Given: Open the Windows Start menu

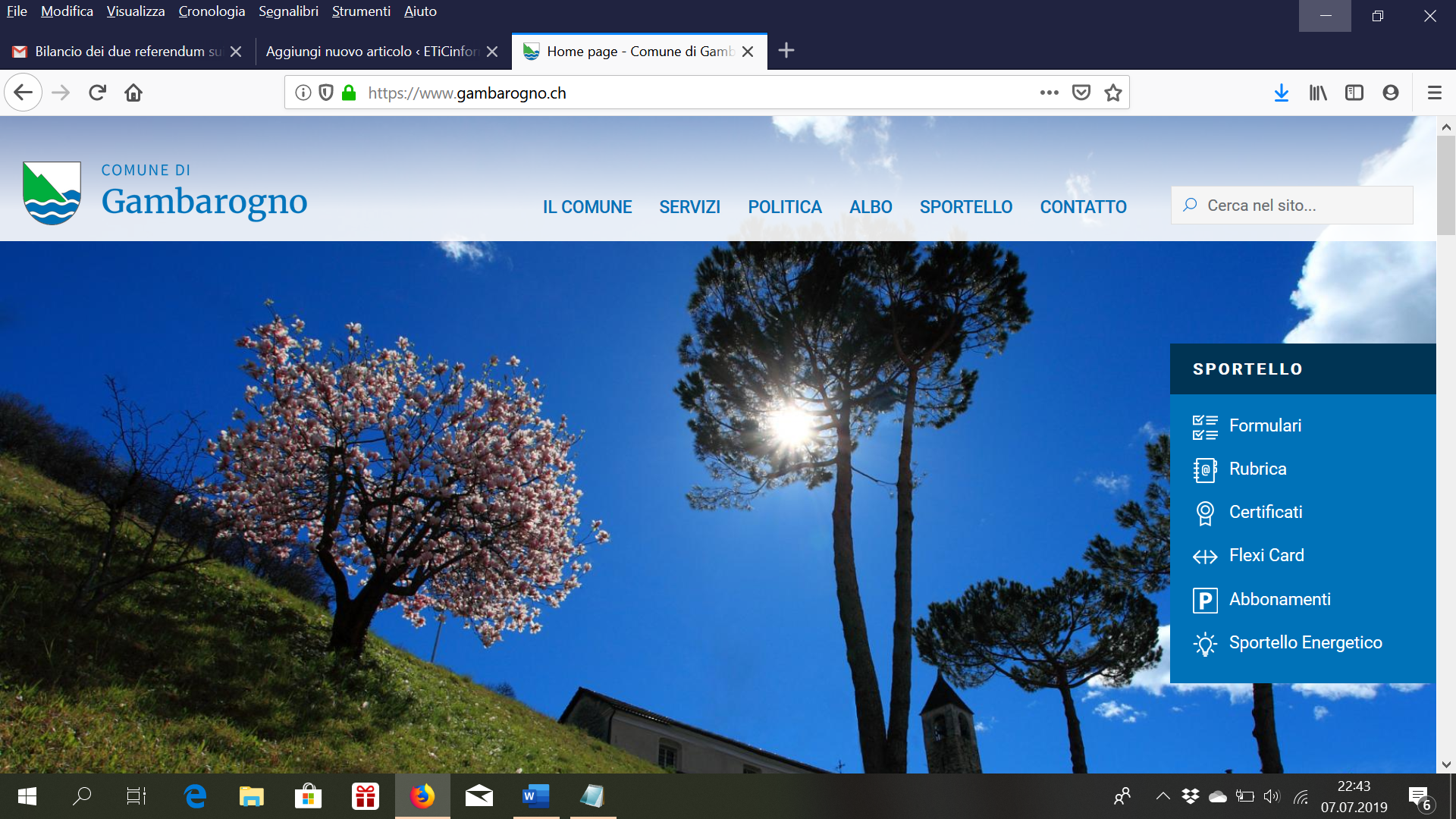Looking at the screenshot, I should (27, 796).
